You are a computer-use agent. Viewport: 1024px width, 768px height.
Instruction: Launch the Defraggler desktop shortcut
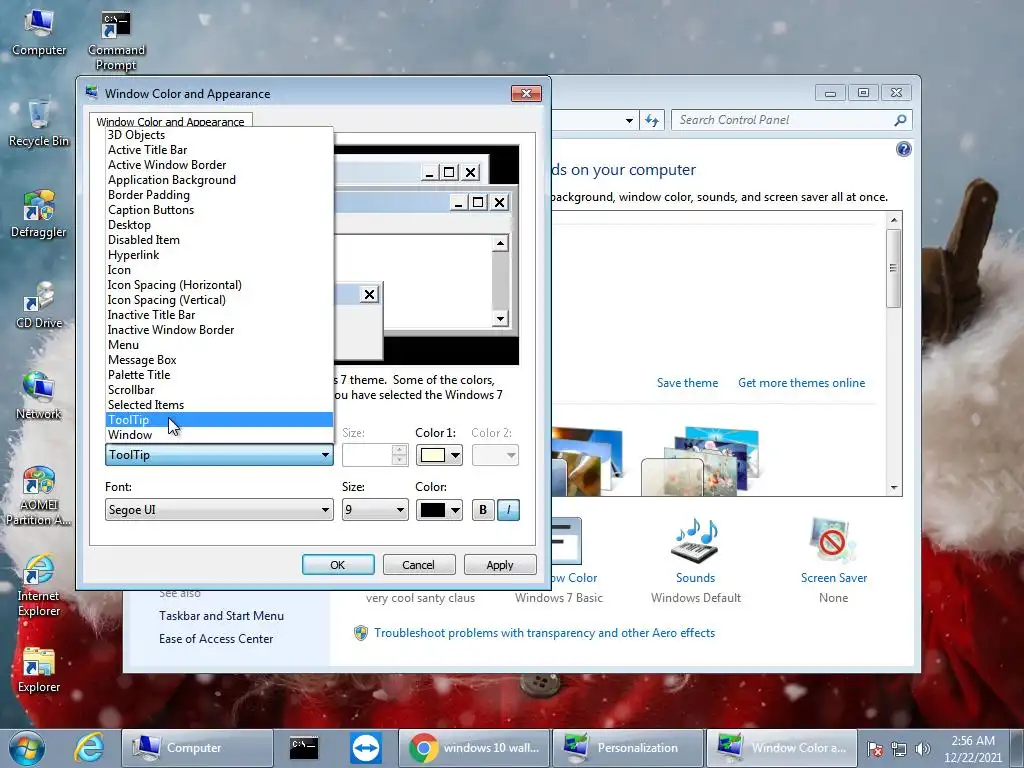pos(39,214)
